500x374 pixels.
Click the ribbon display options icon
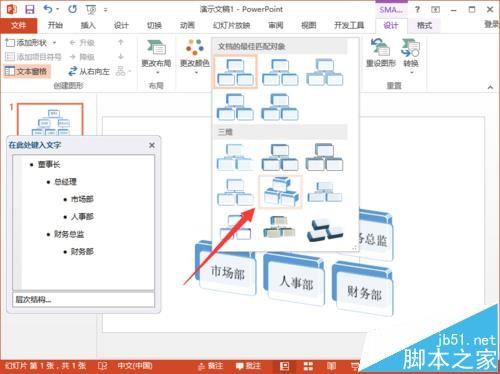(x=435, y=10)
